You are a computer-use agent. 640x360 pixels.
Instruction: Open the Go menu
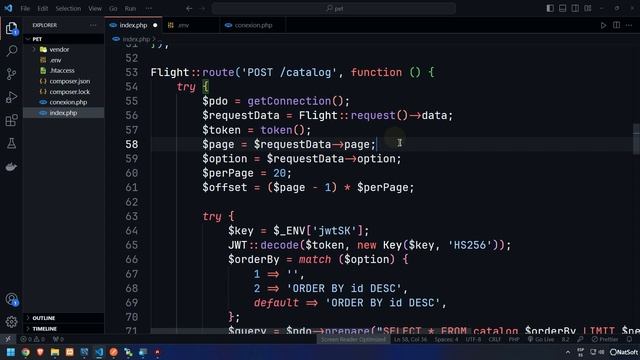tap(113, 8)
